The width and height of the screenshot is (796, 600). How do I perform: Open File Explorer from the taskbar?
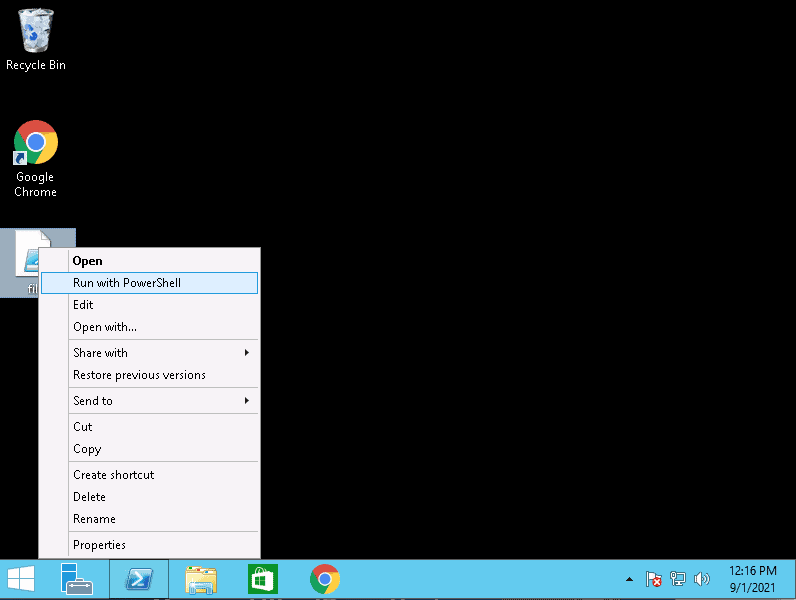(201, 579)
